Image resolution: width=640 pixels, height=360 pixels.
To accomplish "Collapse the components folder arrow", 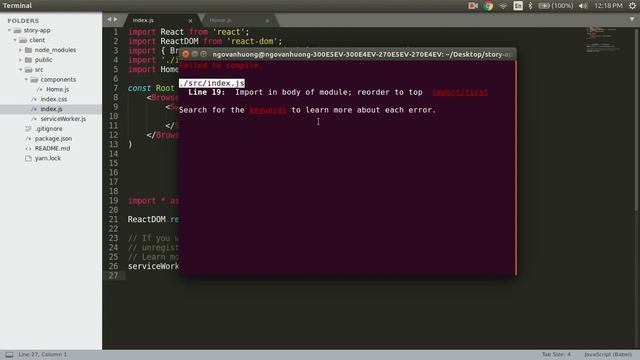I will click(x=27, y=80).
